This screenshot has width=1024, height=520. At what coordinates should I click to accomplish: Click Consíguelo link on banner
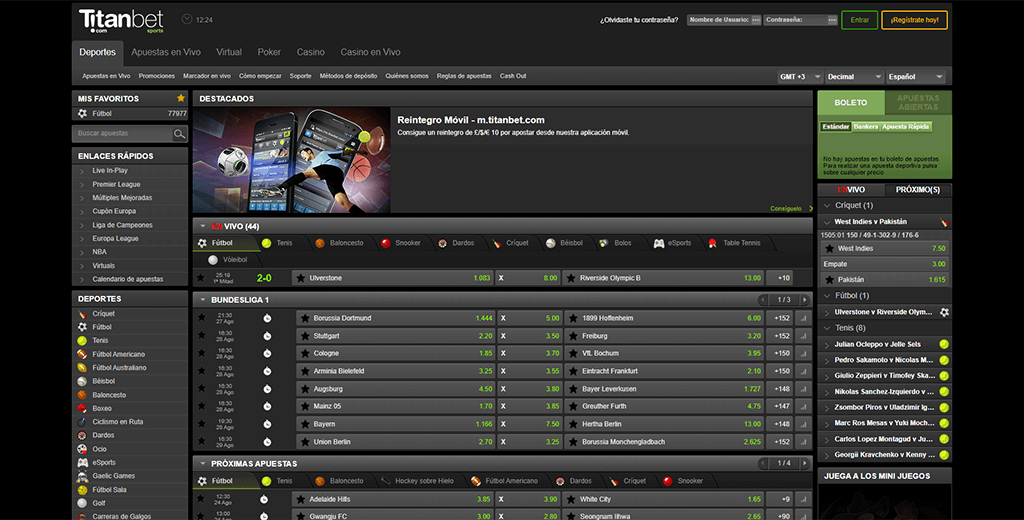pyautogui.click(x=786, y=208)
